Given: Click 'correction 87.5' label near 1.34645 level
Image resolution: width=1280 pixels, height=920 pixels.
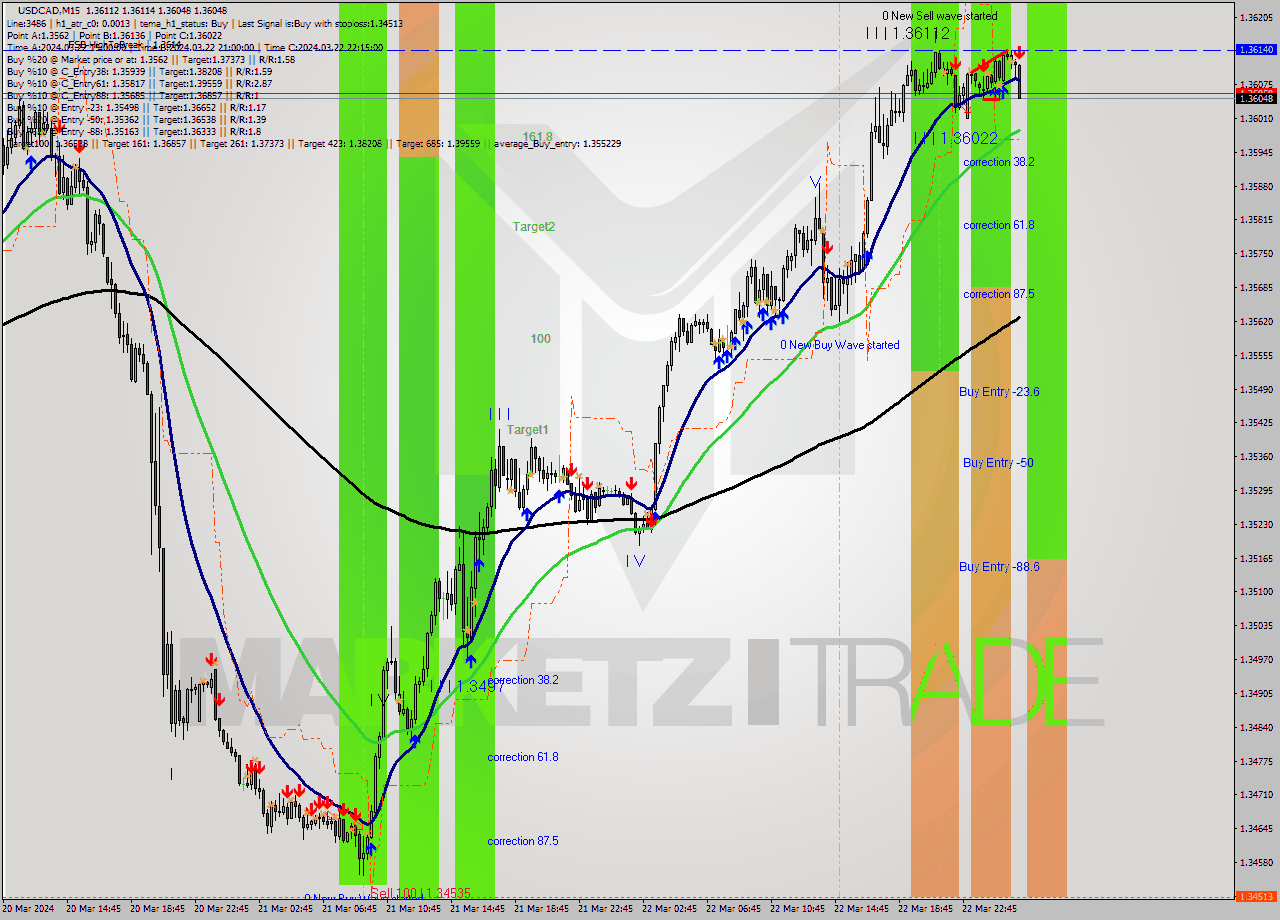Looking at the screenshot, I should coord(523,841).
